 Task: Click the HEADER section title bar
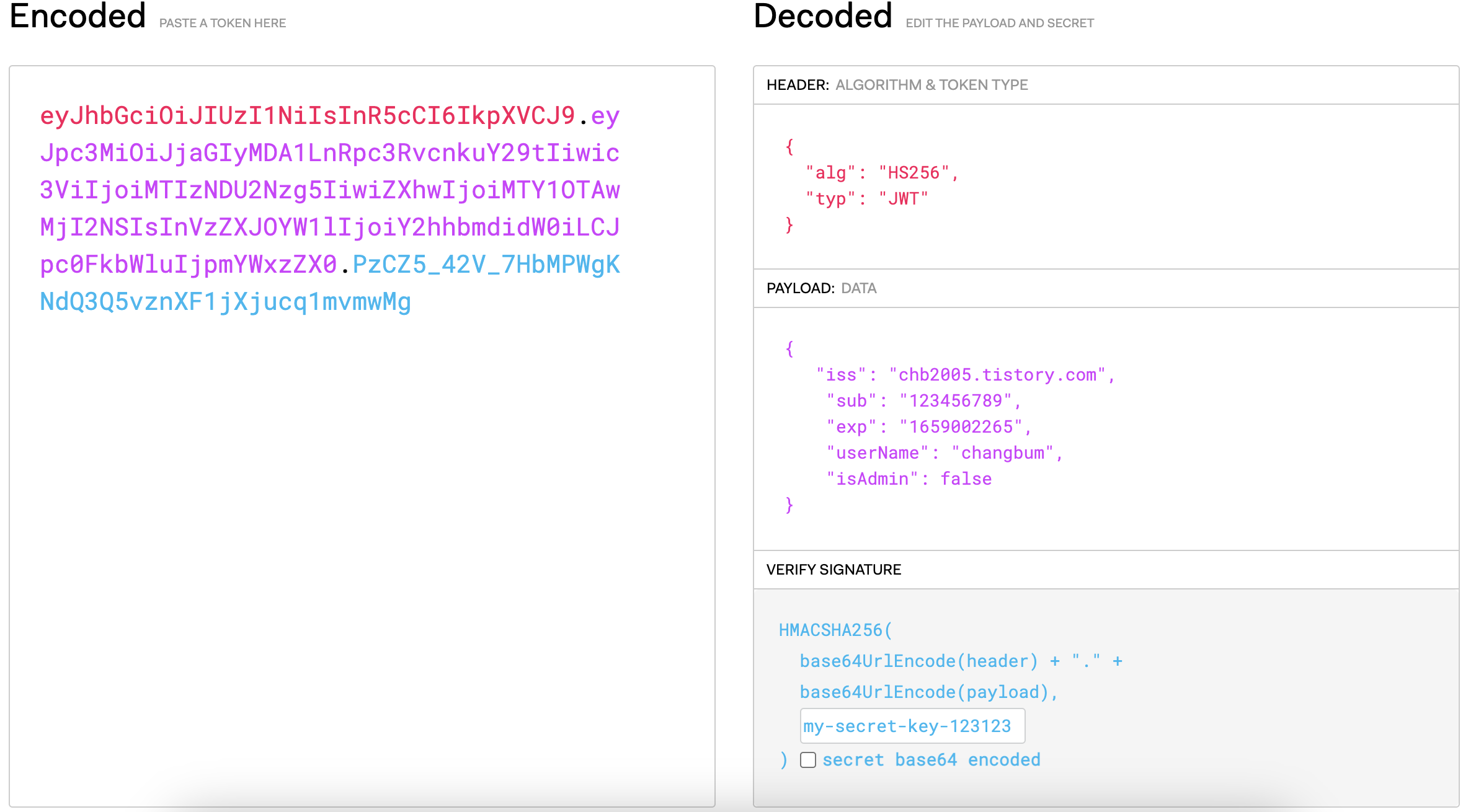[x=897, y=85]
